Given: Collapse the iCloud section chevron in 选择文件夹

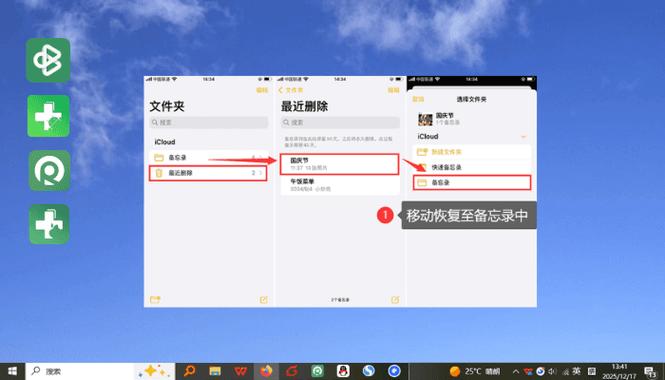Looking at the screenshot, I should pos(523,137).
